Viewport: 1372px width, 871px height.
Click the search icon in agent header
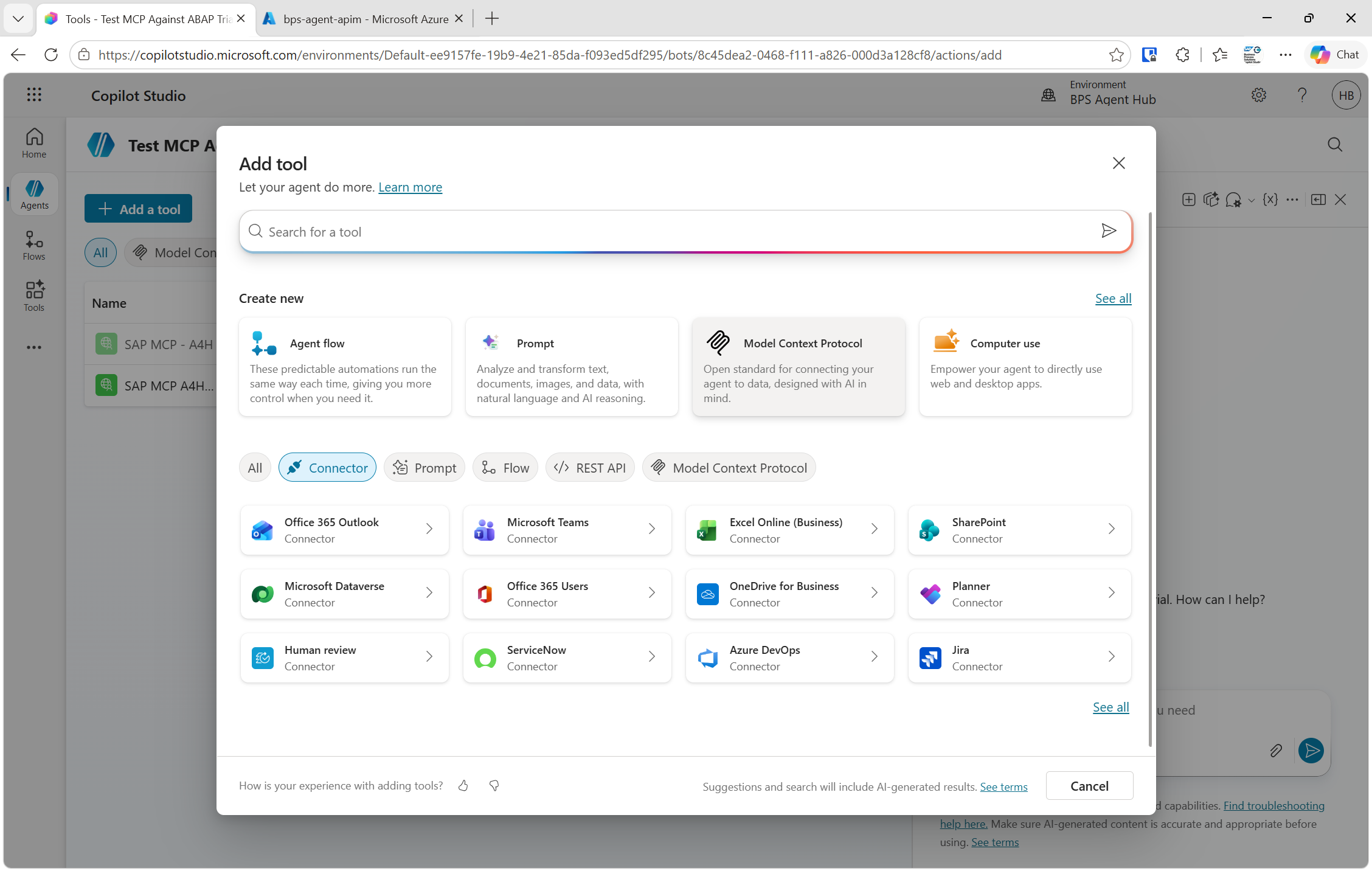pyautogui.click(x=1334, y=145)
